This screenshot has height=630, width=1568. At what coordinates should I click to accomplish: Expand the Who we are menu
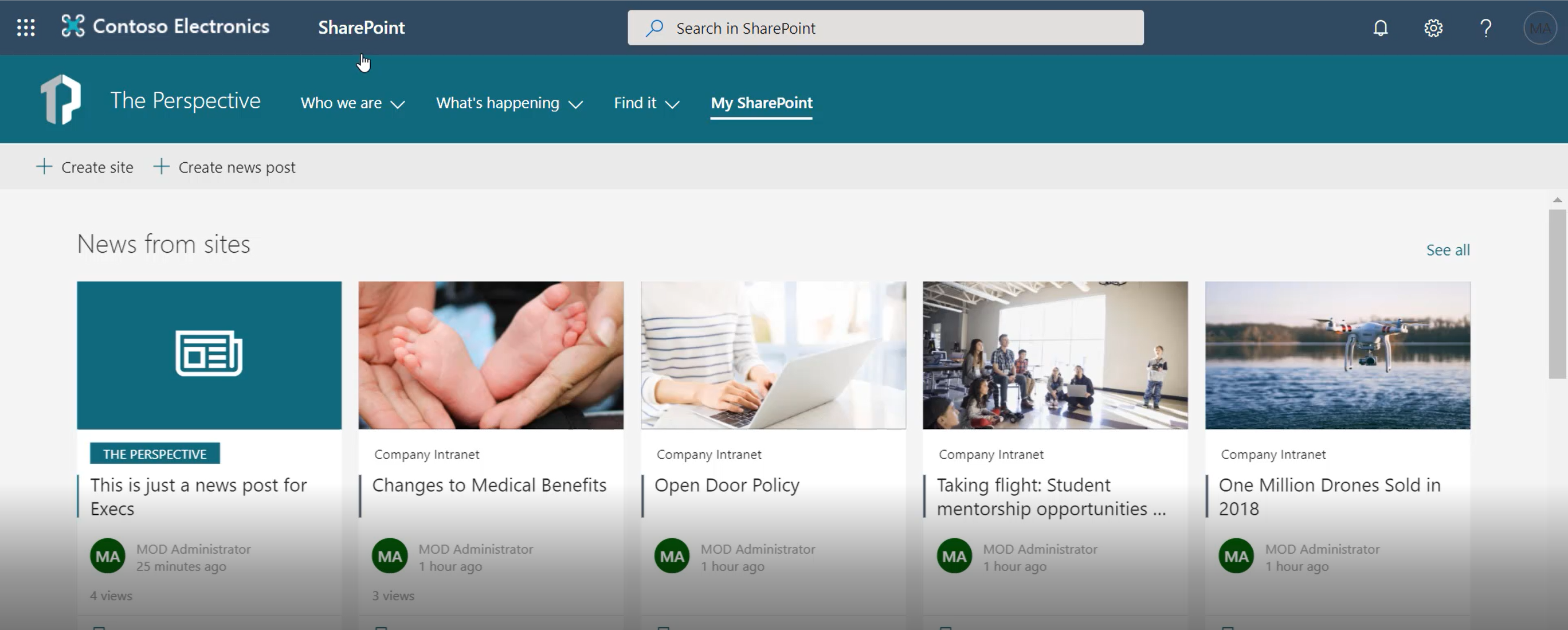(x=352, y=103)
